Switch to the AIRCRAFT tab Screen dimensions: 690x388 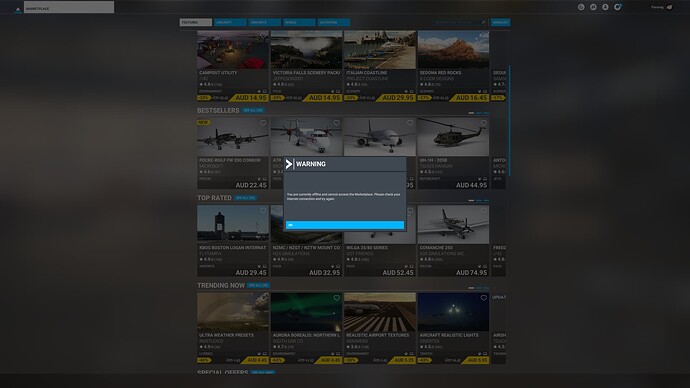click(230, 22)
